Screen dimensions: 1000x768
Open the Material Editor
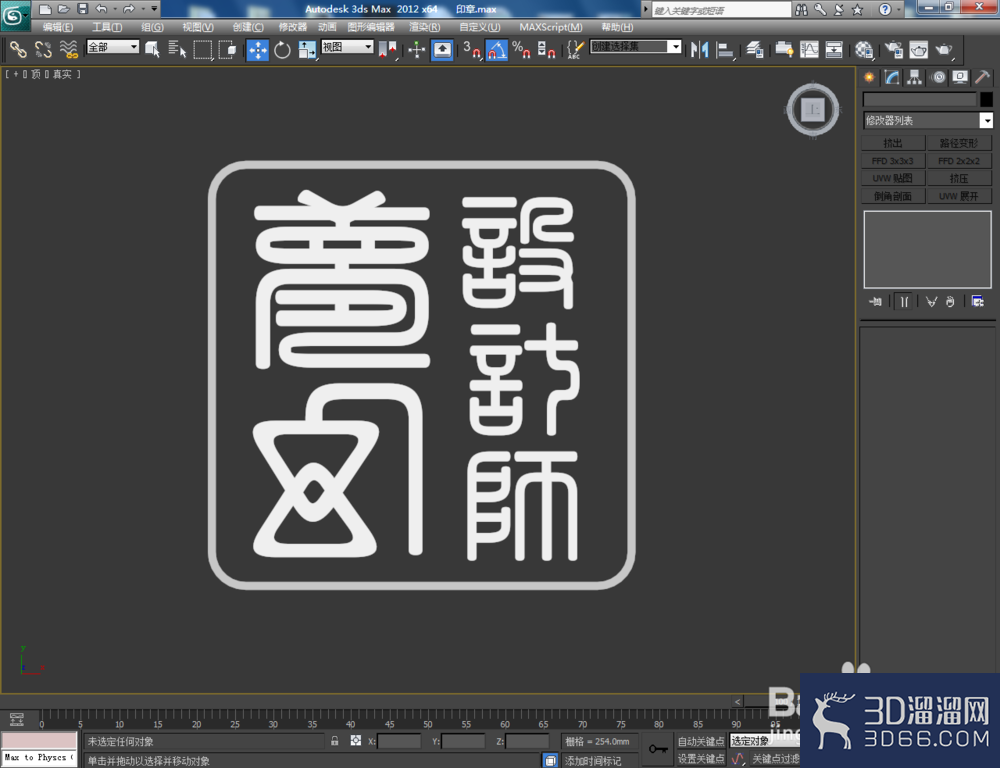864,49
